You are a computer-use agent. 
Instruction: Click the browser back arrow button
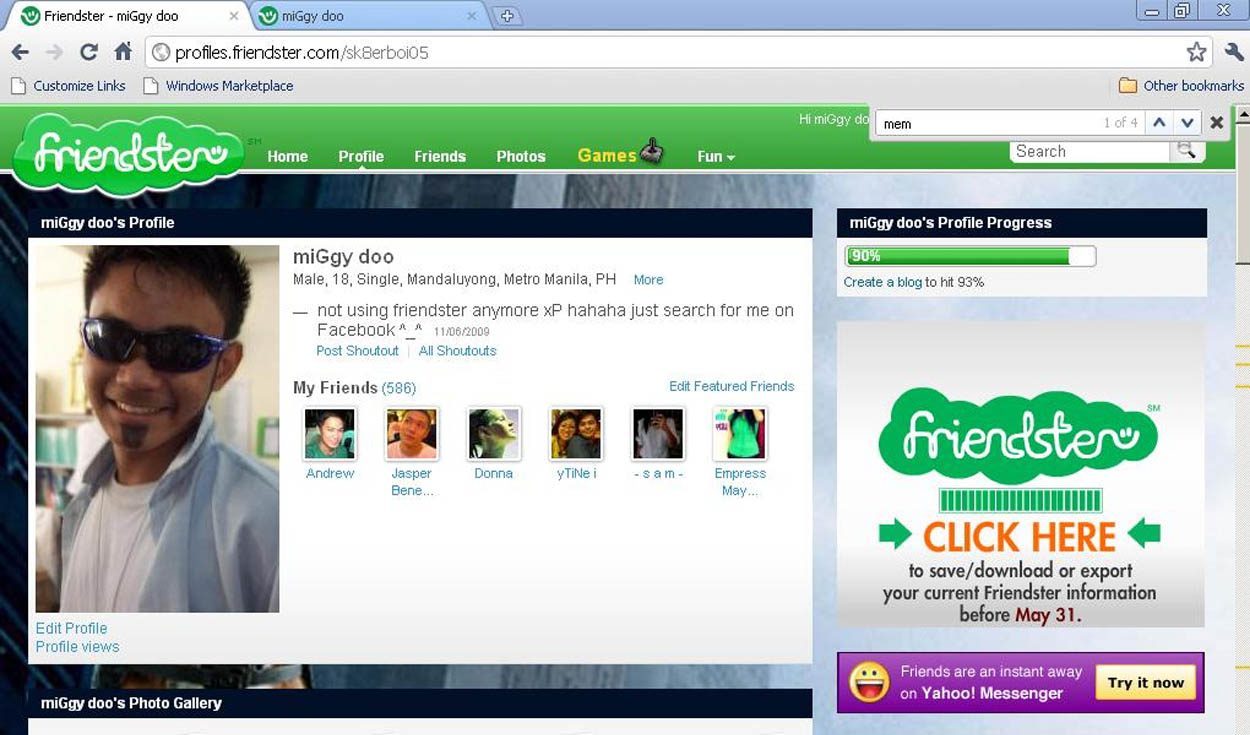click(20, 52)
